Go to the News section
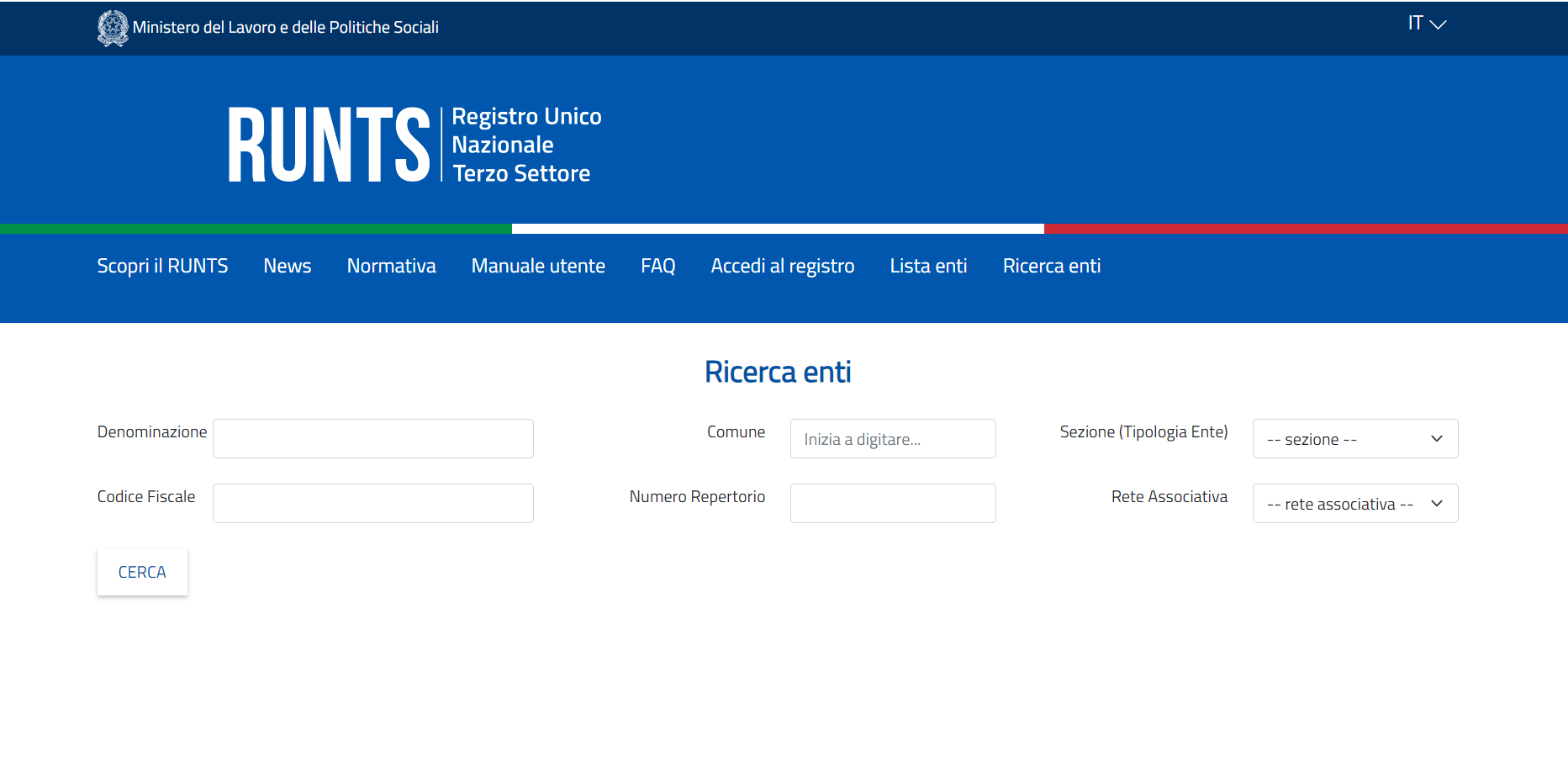 coord(288,266)
